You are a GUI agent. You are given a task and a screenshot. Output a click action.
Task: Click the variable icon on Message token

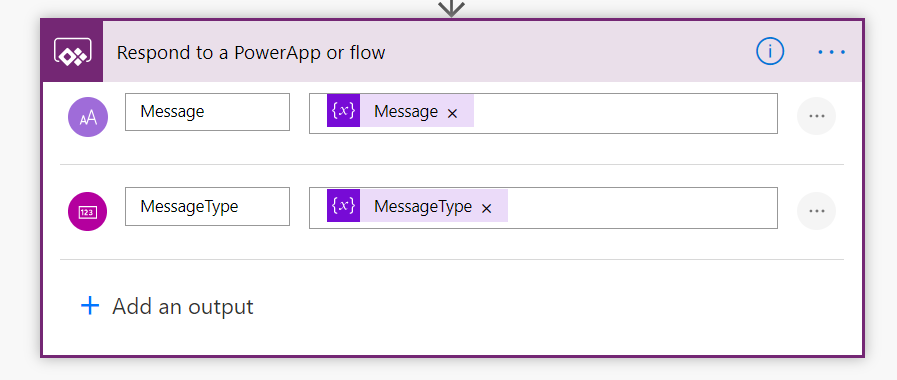coord(343,110)
